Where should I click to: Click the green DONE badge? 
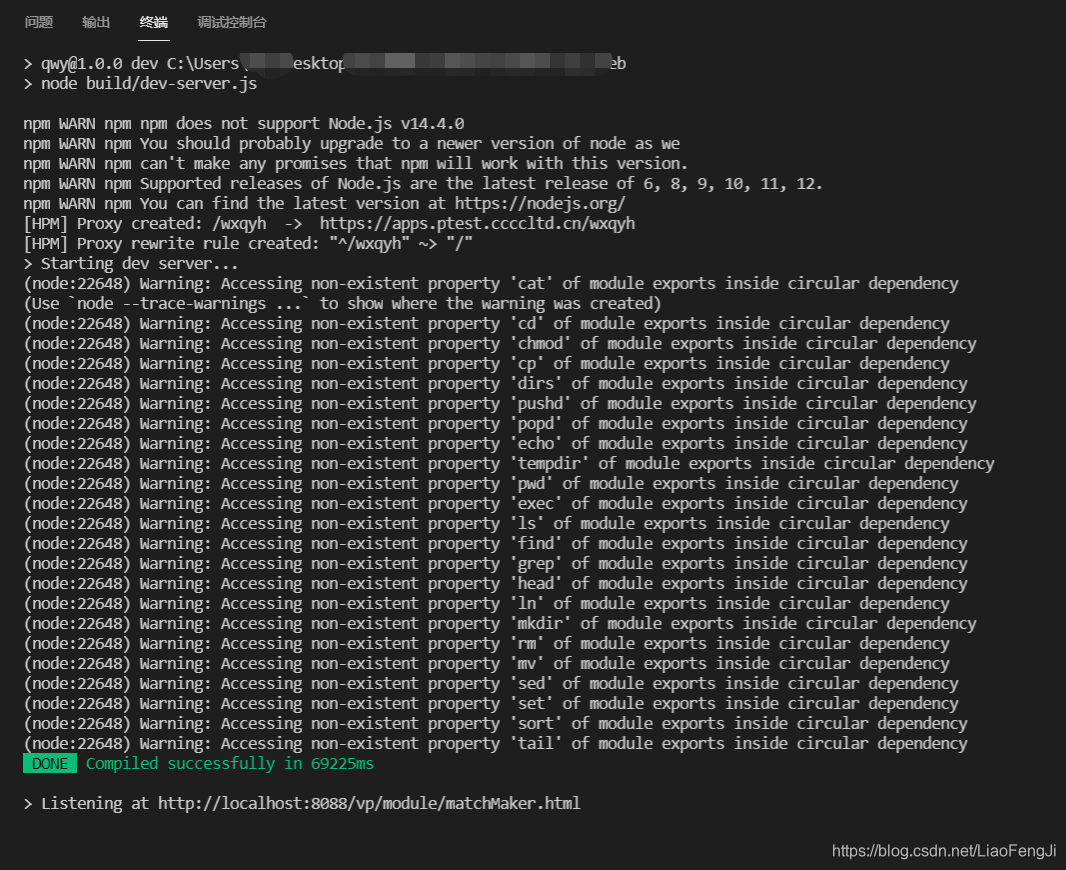(50, 763)
